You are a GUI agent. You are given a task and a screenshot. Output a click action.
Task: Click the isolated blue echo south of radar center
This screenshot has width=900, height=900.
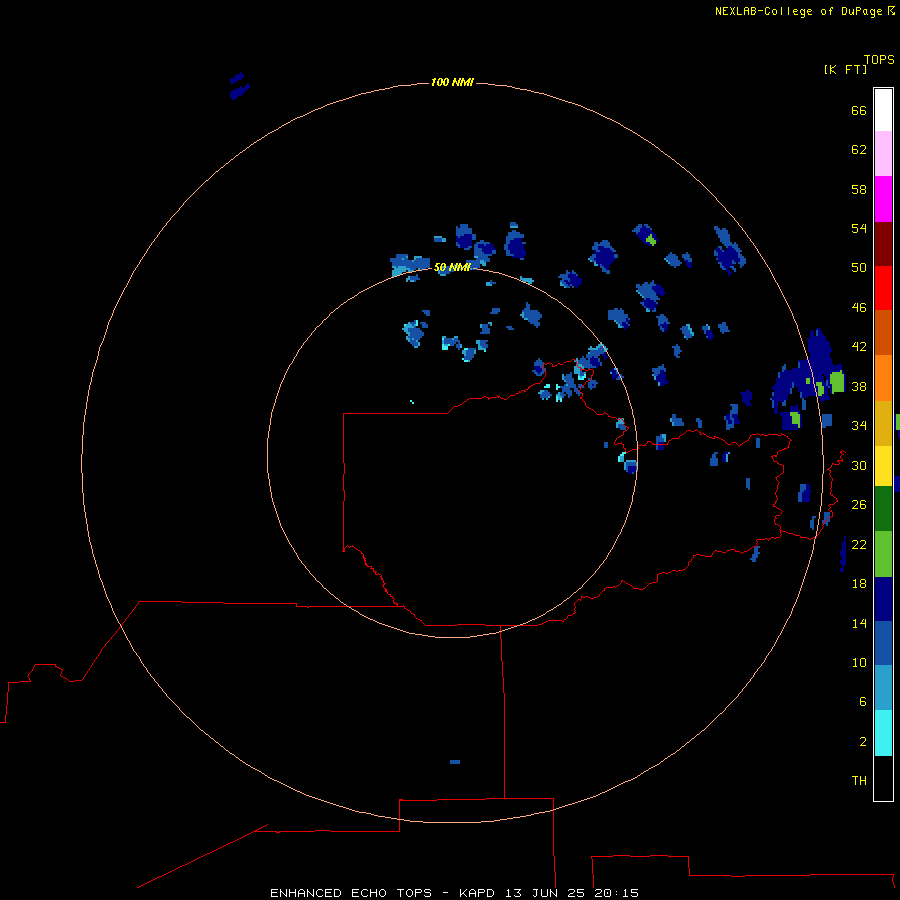(x=455, y=762)
